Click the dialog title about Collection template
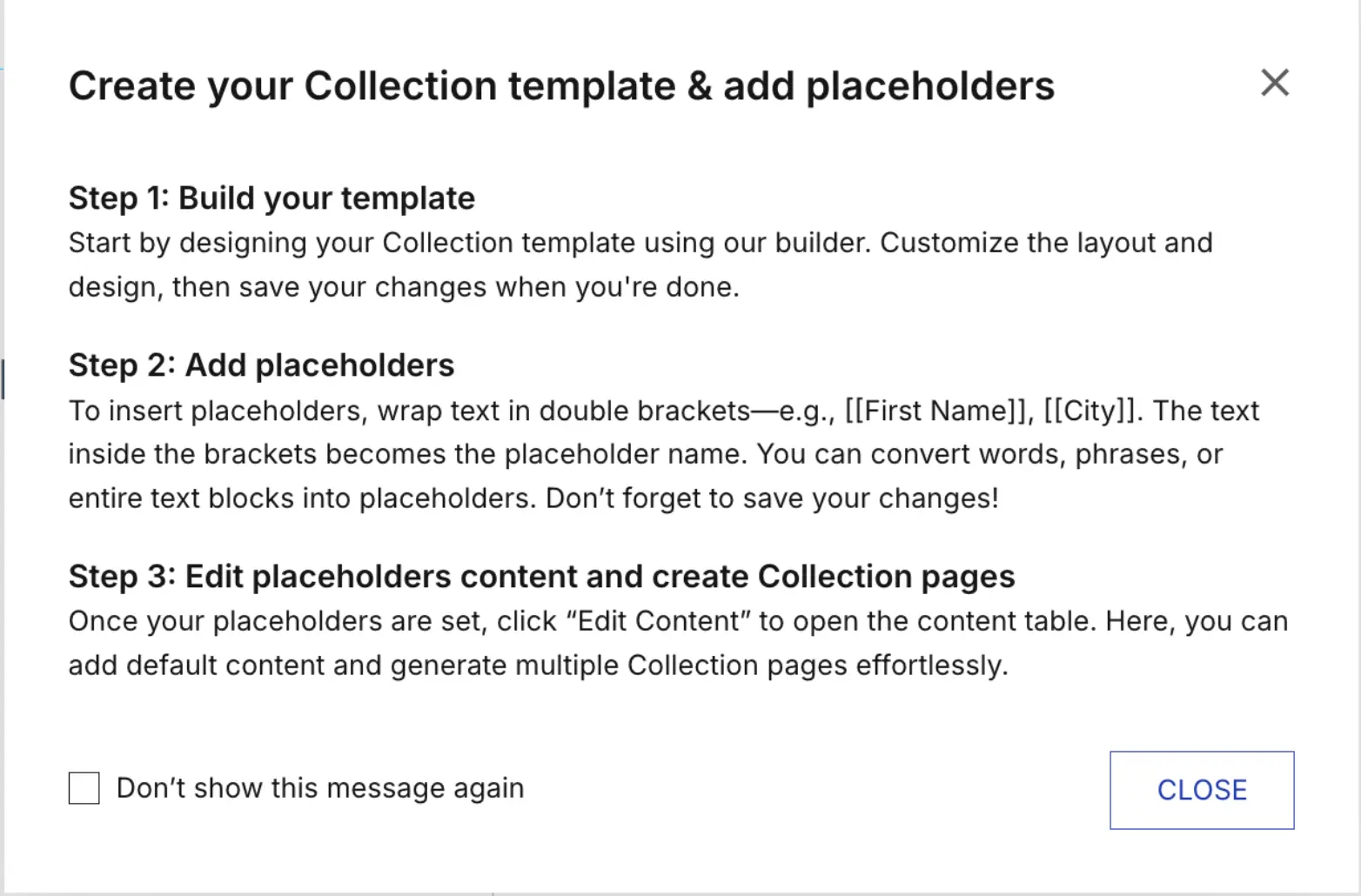This screenshot has width=1361, height=896. 561,86
